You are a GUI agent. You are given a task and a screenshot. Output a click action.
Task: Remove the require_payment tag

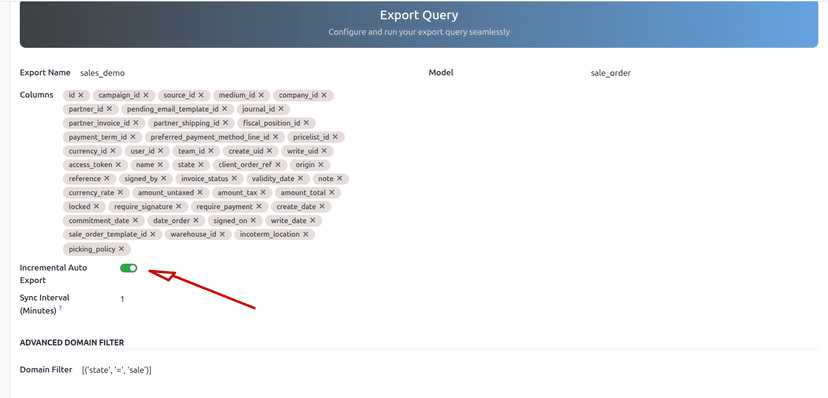(259, 206)
